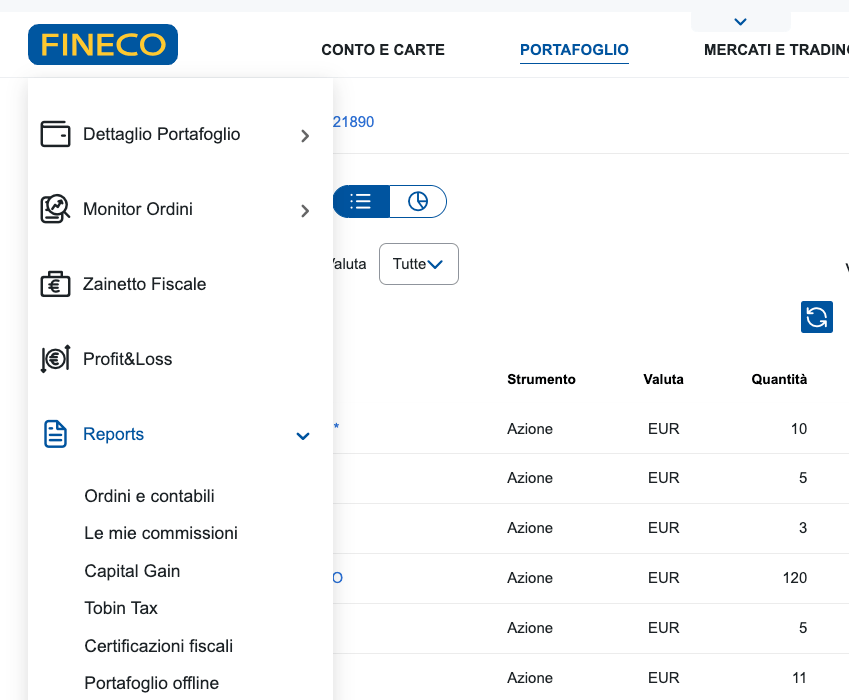
Task: Switch to list view
Action: 361,201
